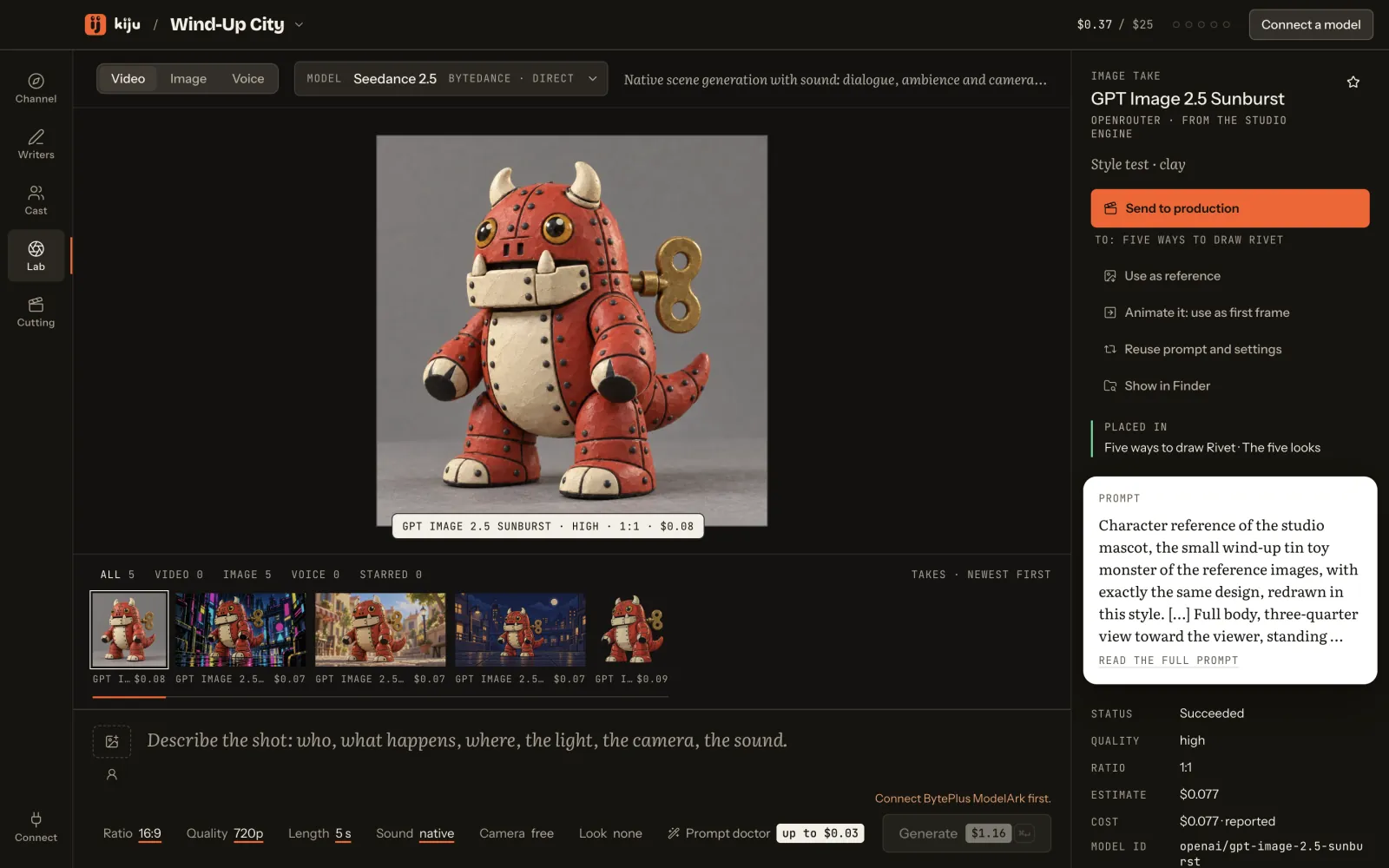Open READ THE FULL PROMPT link
The width and height of the screenshot is (1389, 868).
pyautogui.click(x=1168, y=661)
